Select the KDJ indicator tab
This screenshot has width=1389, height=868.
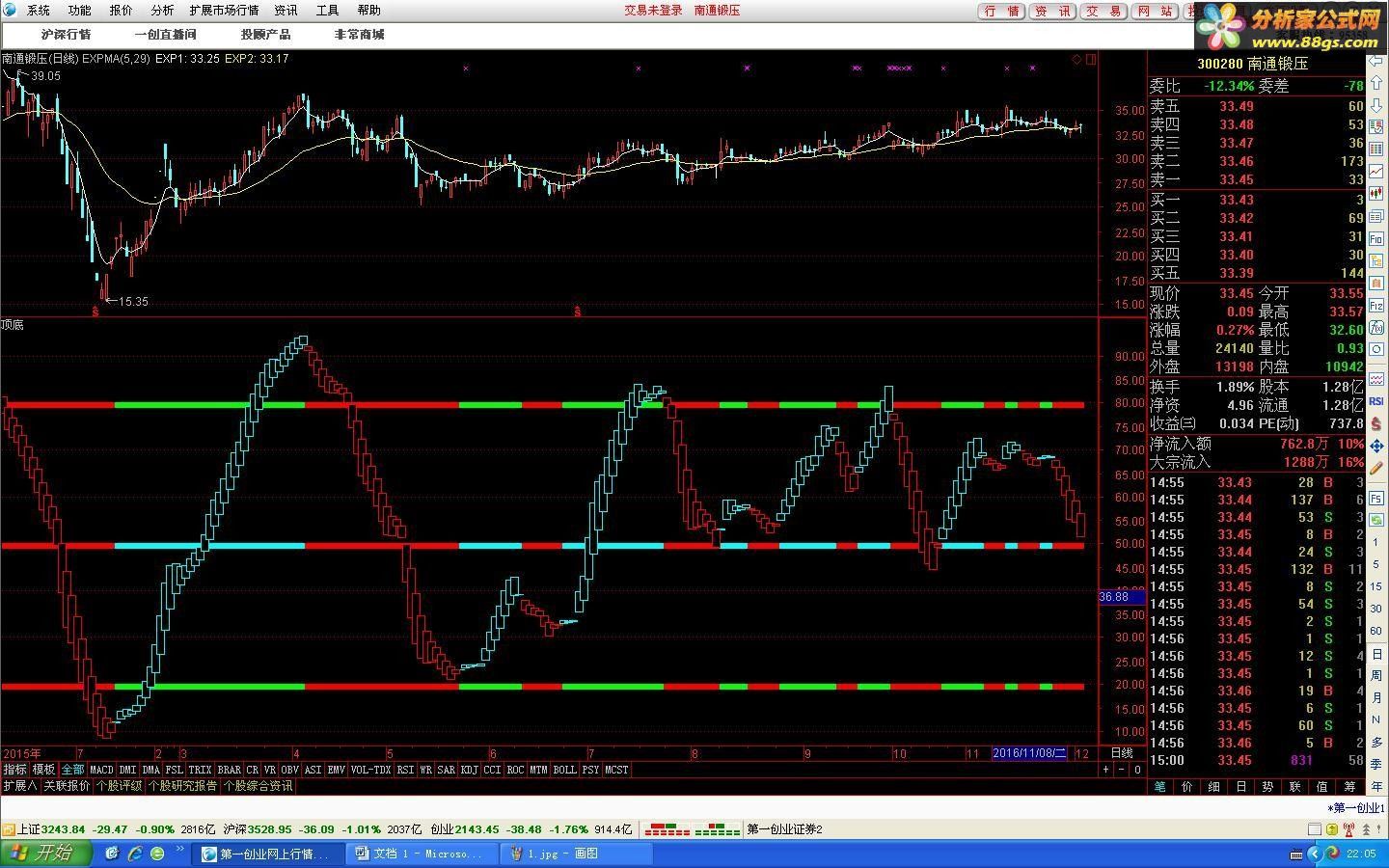pyautogui.click(x=469, y=770)
